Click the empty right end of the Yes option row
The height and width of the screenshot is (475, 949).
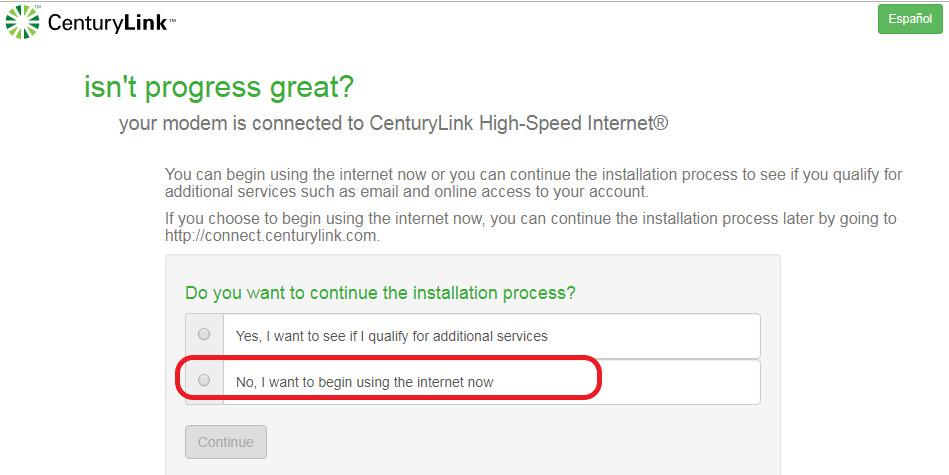click(700, 336)
